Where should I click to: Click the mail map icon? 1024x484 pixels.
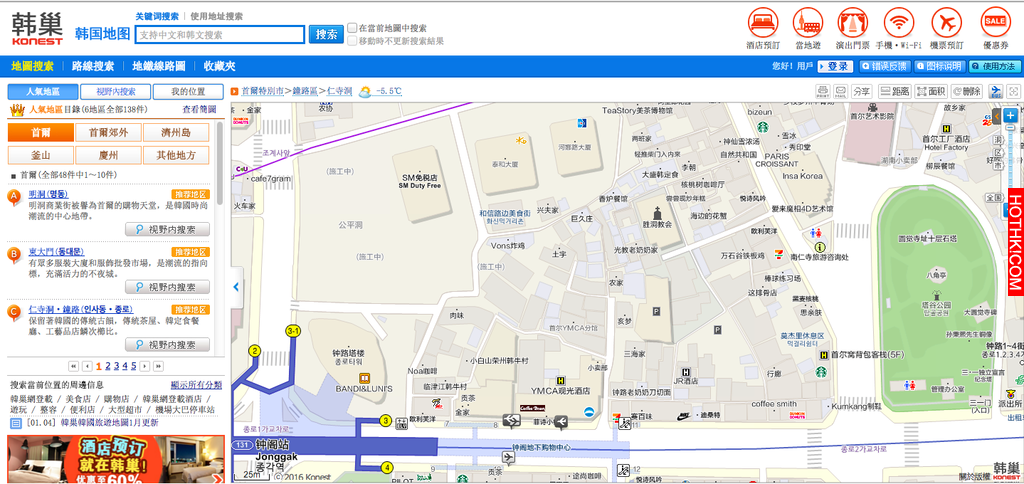840,91
